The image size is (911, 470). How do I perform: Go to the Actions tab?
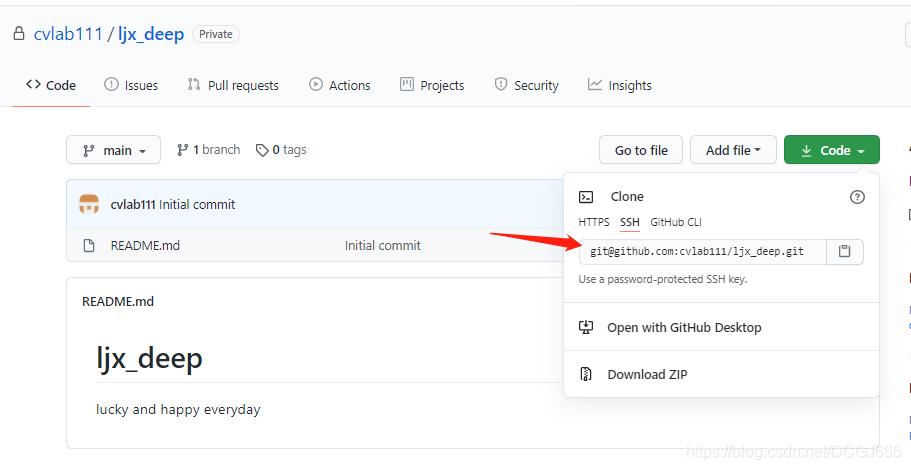(x=340, y=85)
